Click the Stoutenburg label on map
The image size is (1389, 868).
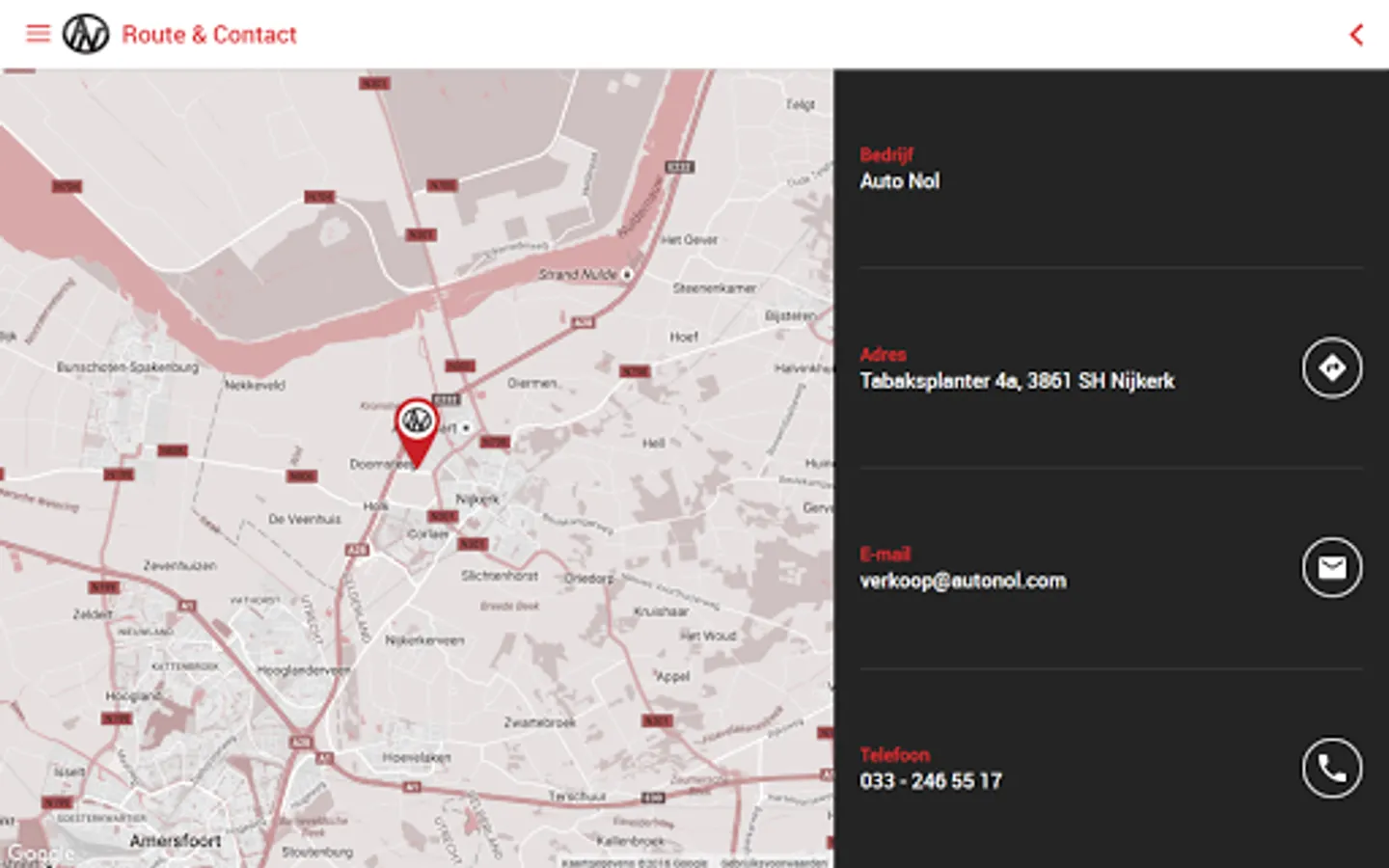pos(316,852)
